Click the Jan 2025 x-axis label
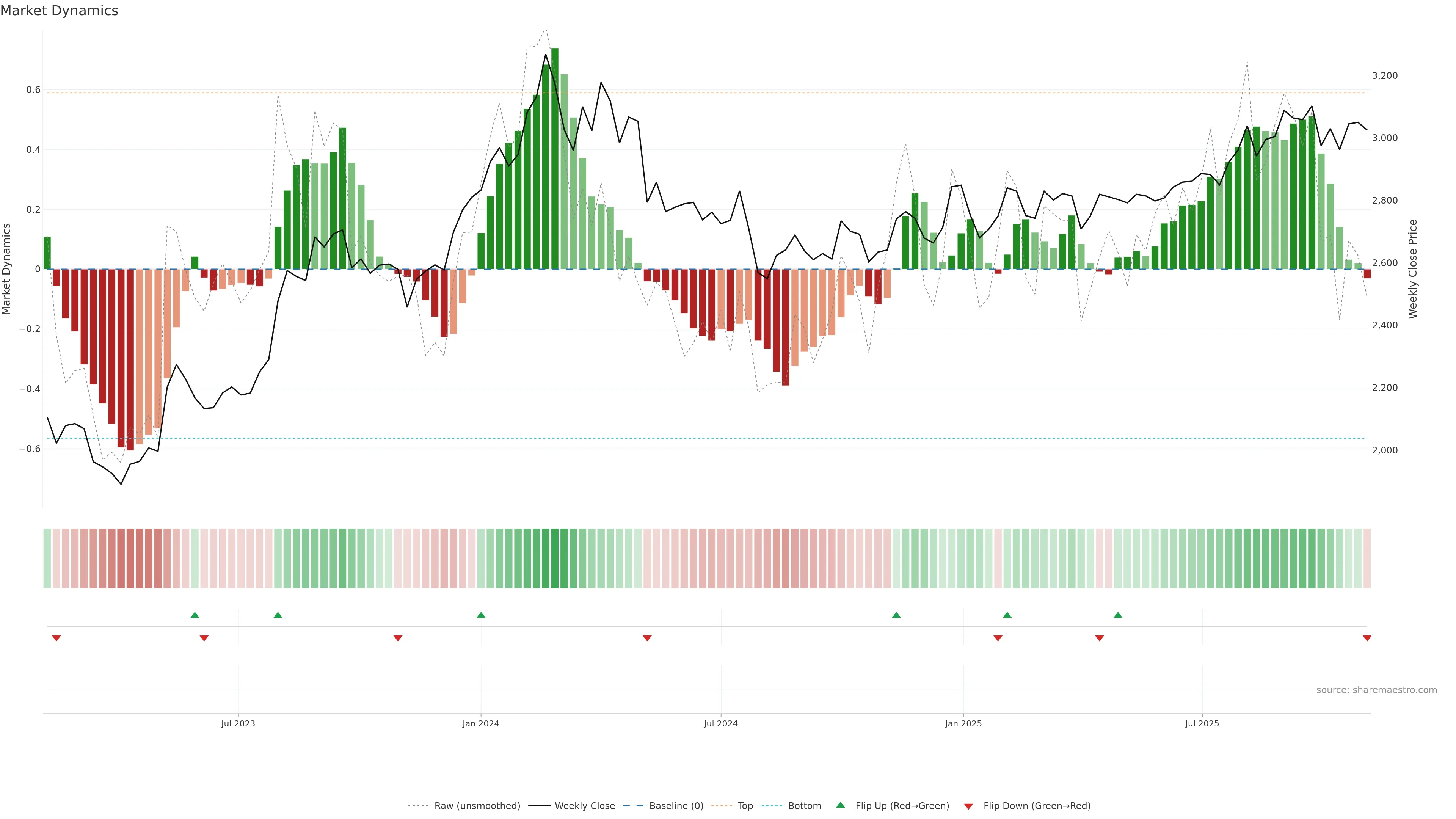 pos(963,723)
